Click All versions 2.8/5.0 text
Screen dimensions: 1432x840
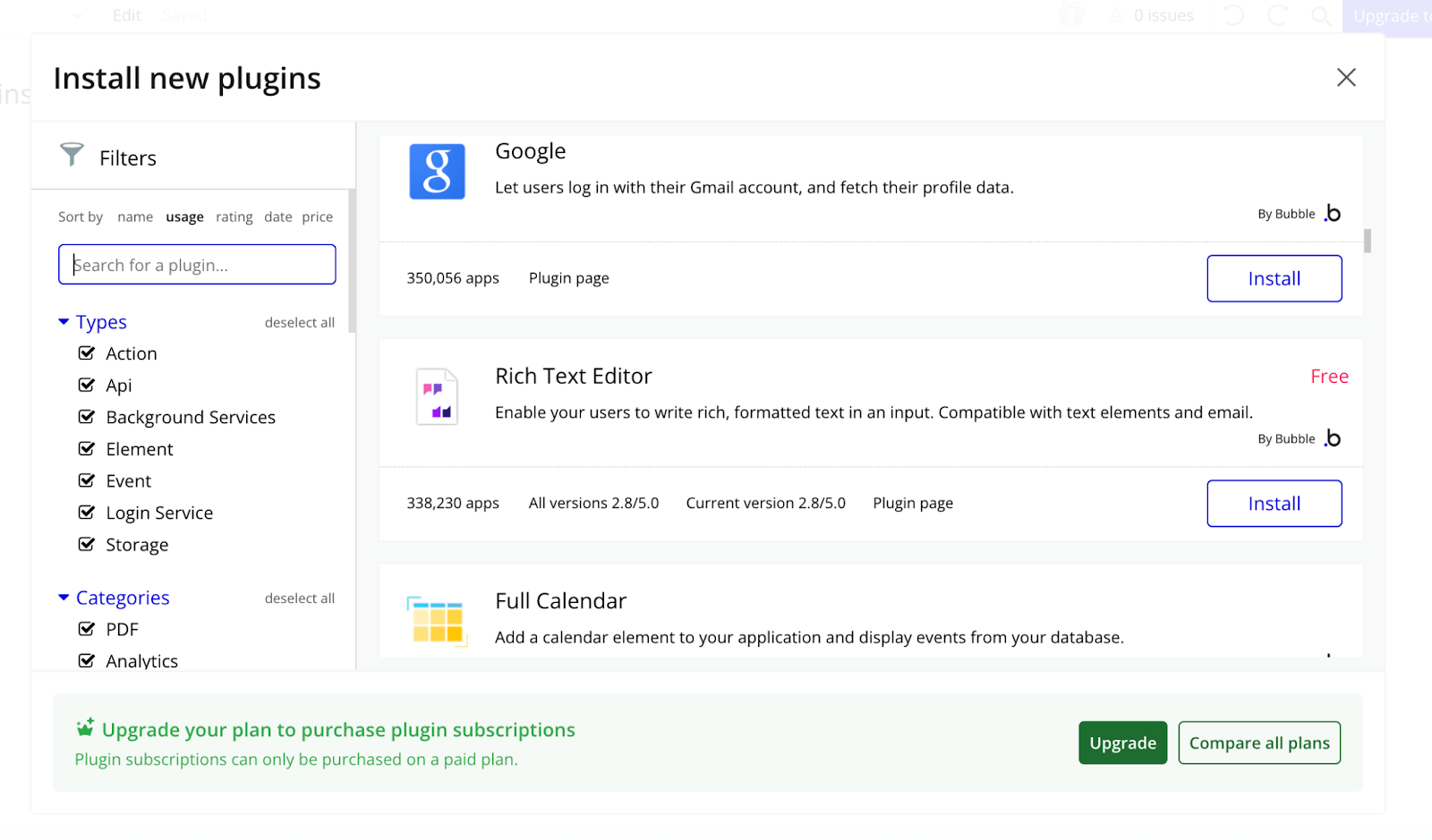593,503
